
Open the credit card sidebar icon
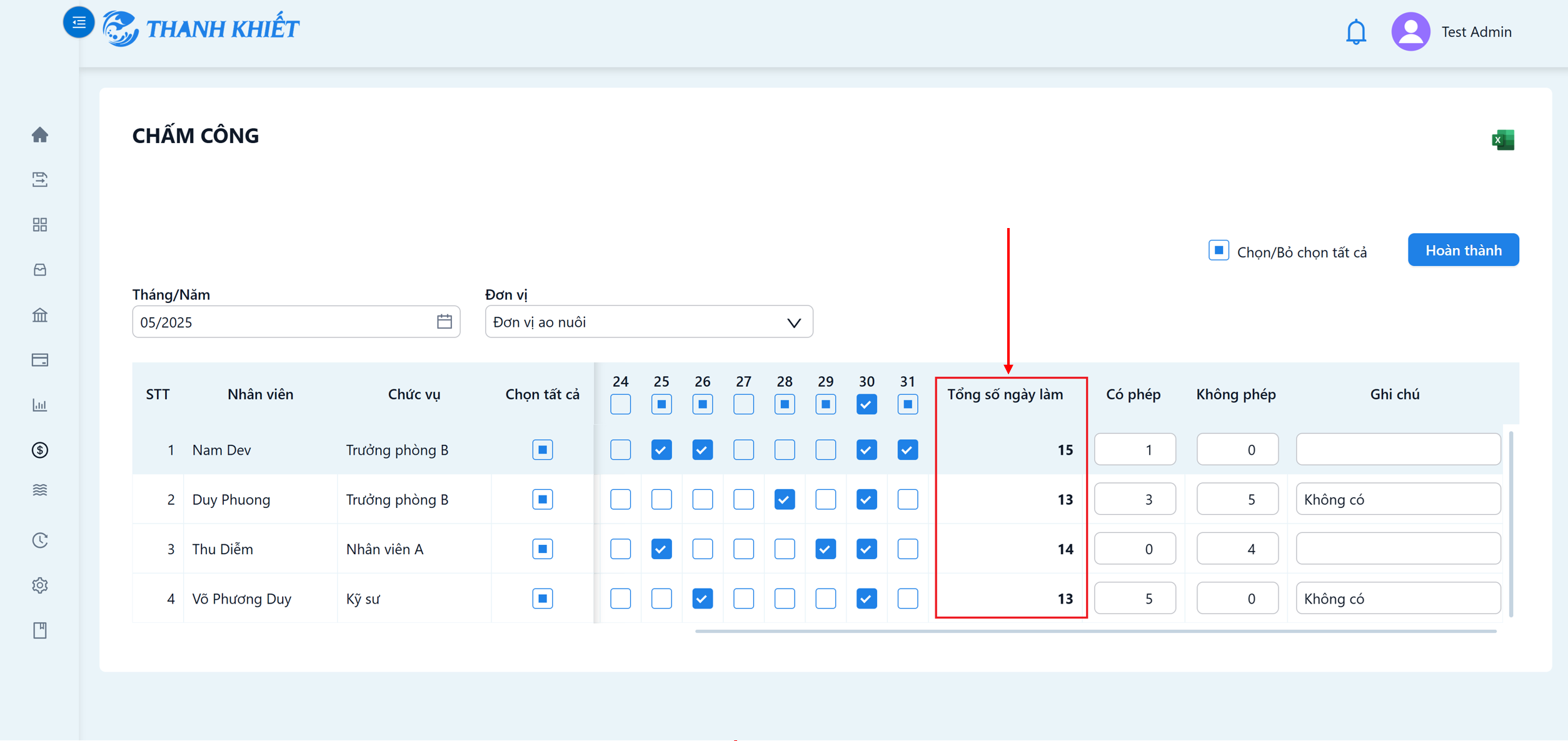tap(40, 360)
